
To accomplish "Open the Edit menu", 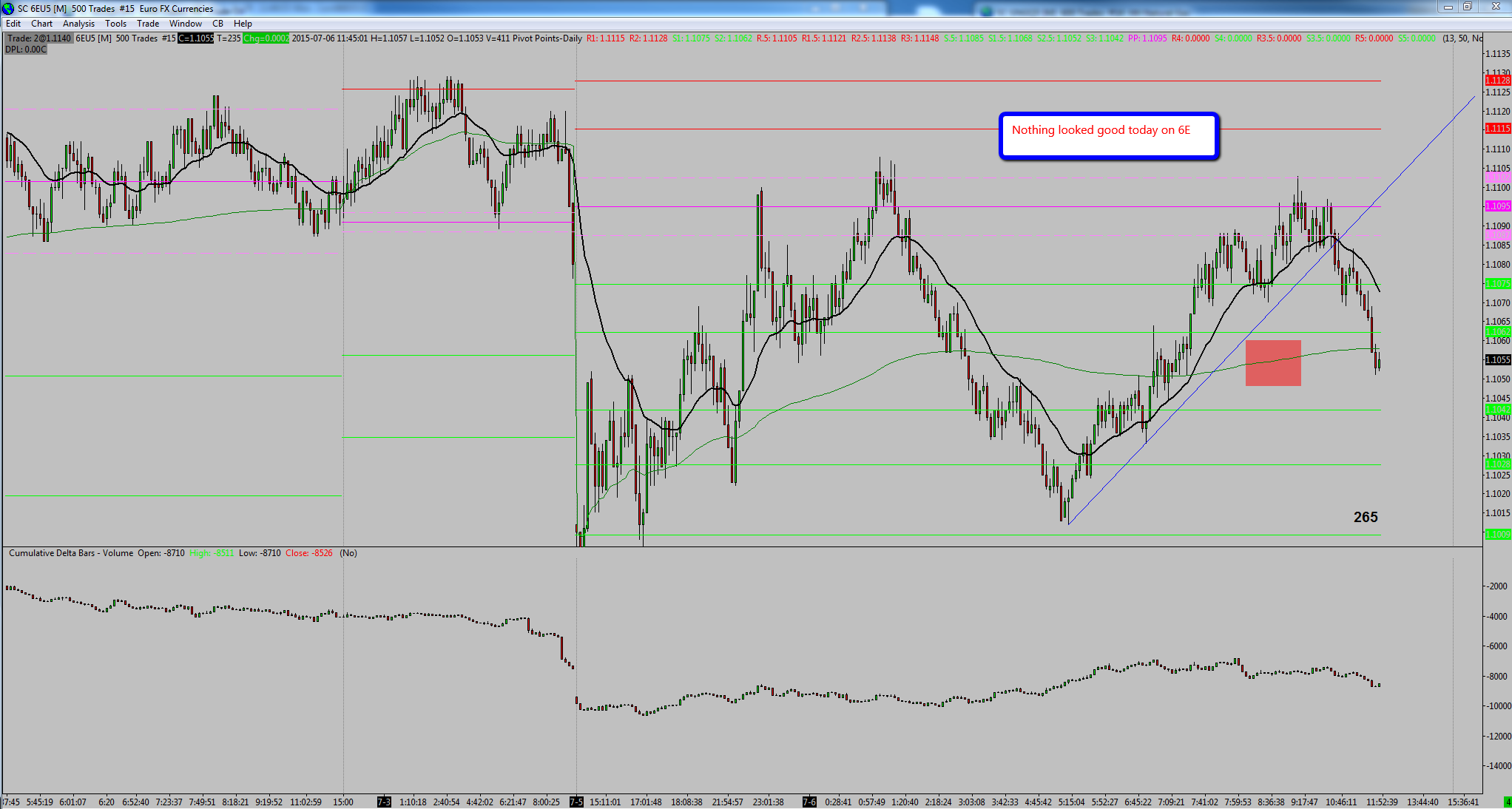I will (13, 24).
